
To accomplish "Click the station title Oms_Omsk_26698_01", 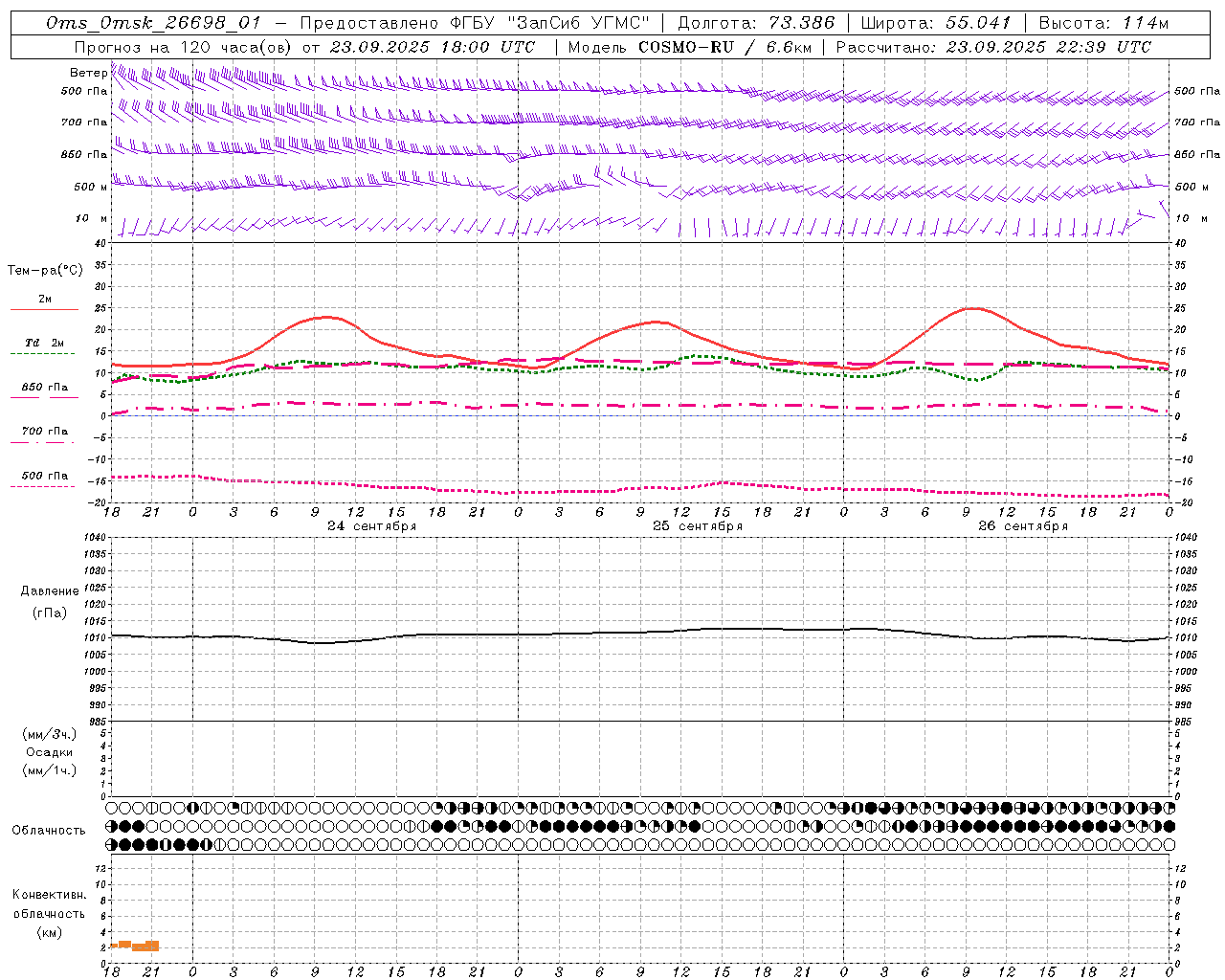I will click(152, 23).
